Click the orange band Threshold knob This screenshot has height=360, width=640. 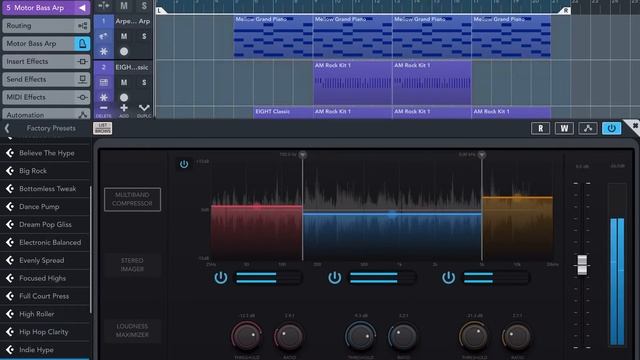point(474,336)
